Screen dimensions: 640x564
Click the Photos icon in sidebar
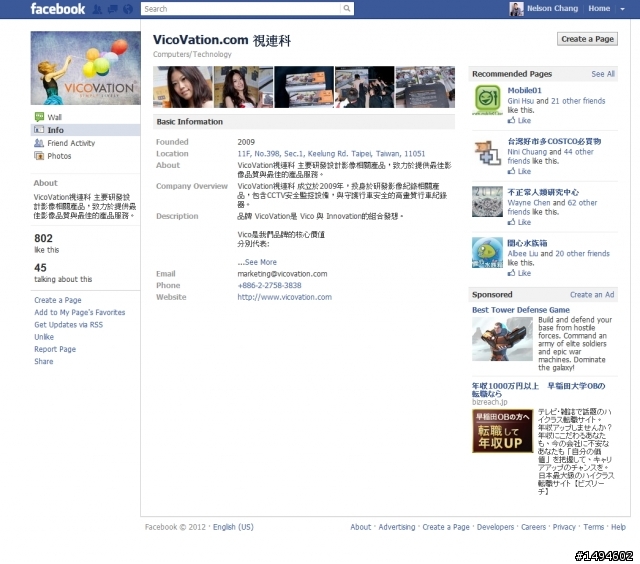pyautogui.click(x=39, y=156)
